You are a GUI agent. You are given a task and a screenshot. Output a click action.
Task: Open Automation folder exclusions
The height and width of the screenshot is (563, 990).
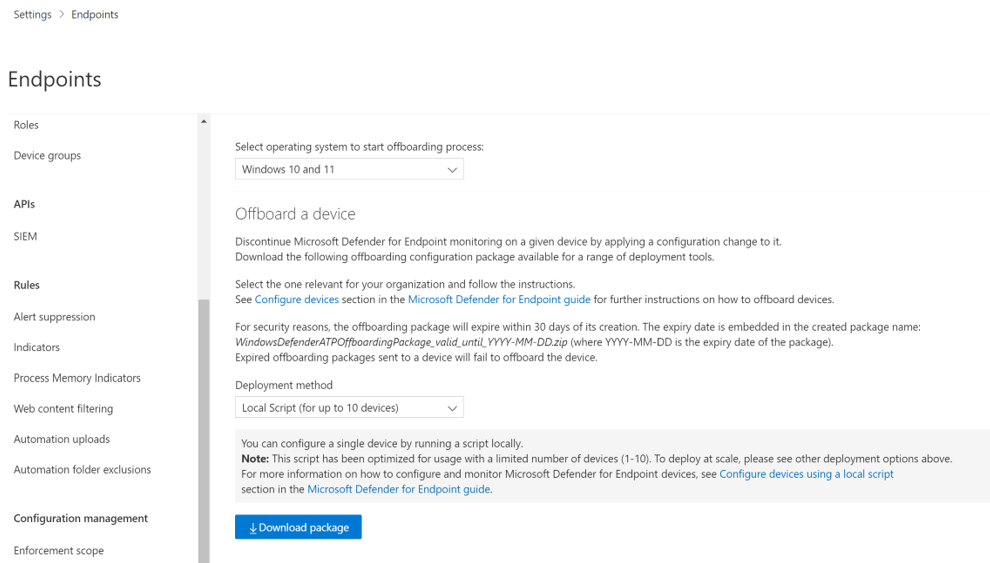click(x=82, y=470)
